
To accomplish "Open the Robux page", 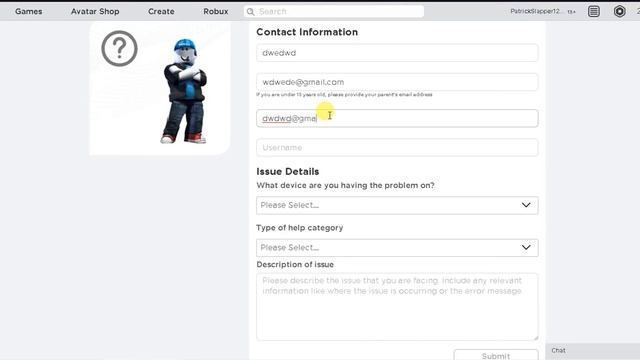I will pyautogui.click(x=216, y=11).
